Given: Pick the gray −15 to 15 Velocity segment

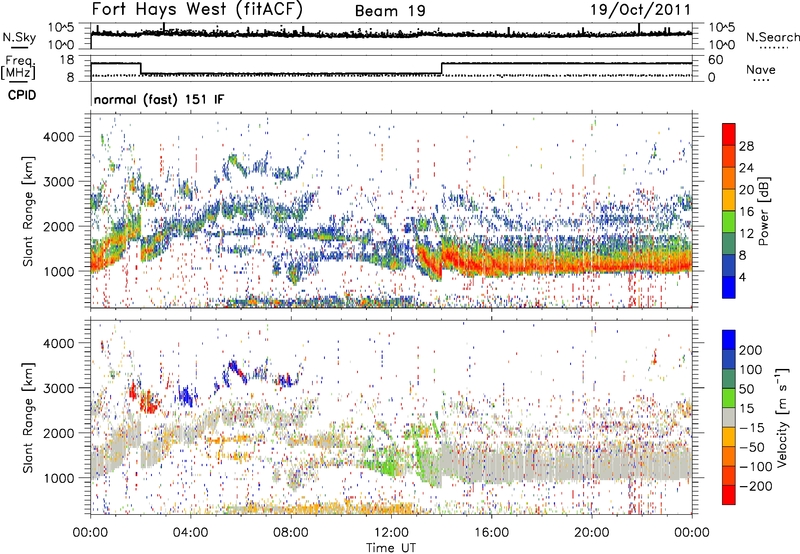Looking at the screenshot, I should coord(729,417).
